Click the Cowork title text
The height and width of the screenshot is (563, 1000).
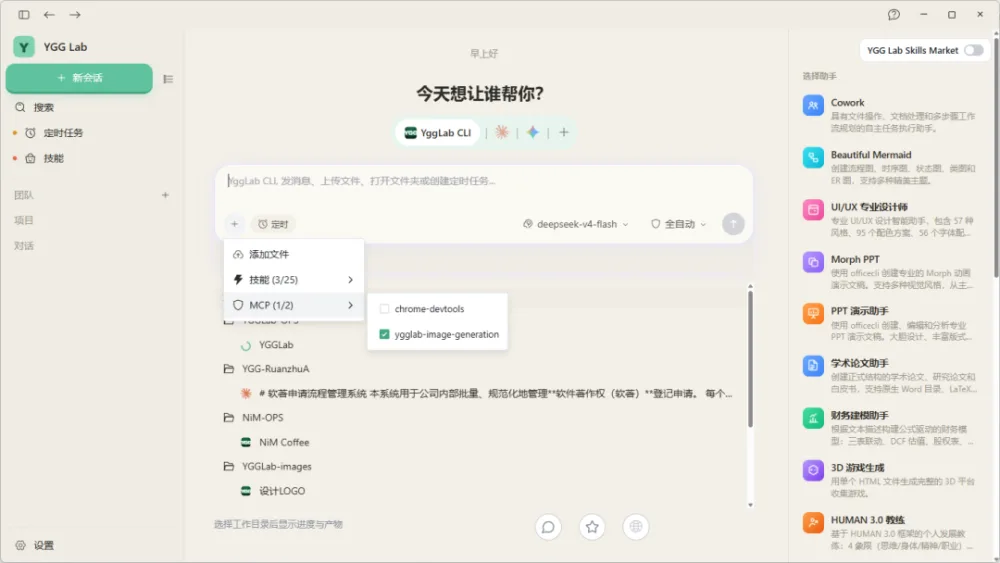[847, 103]
